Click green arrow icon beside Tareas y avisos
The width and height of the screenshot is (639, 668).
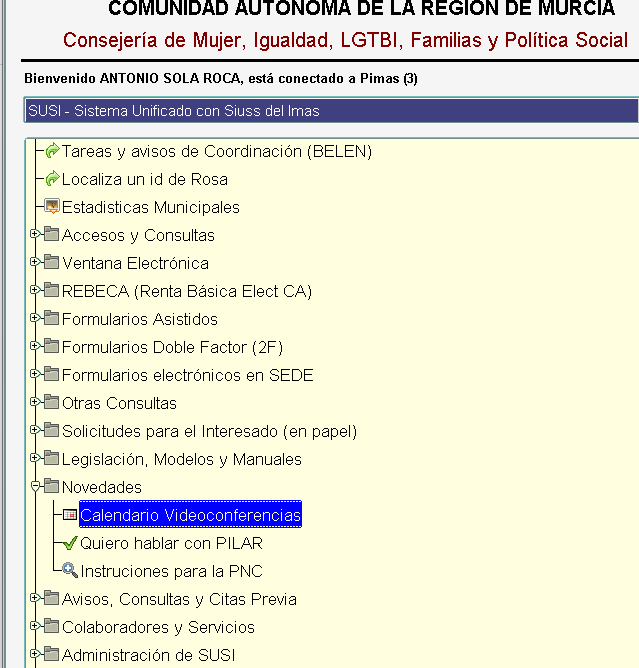(52, 152)
